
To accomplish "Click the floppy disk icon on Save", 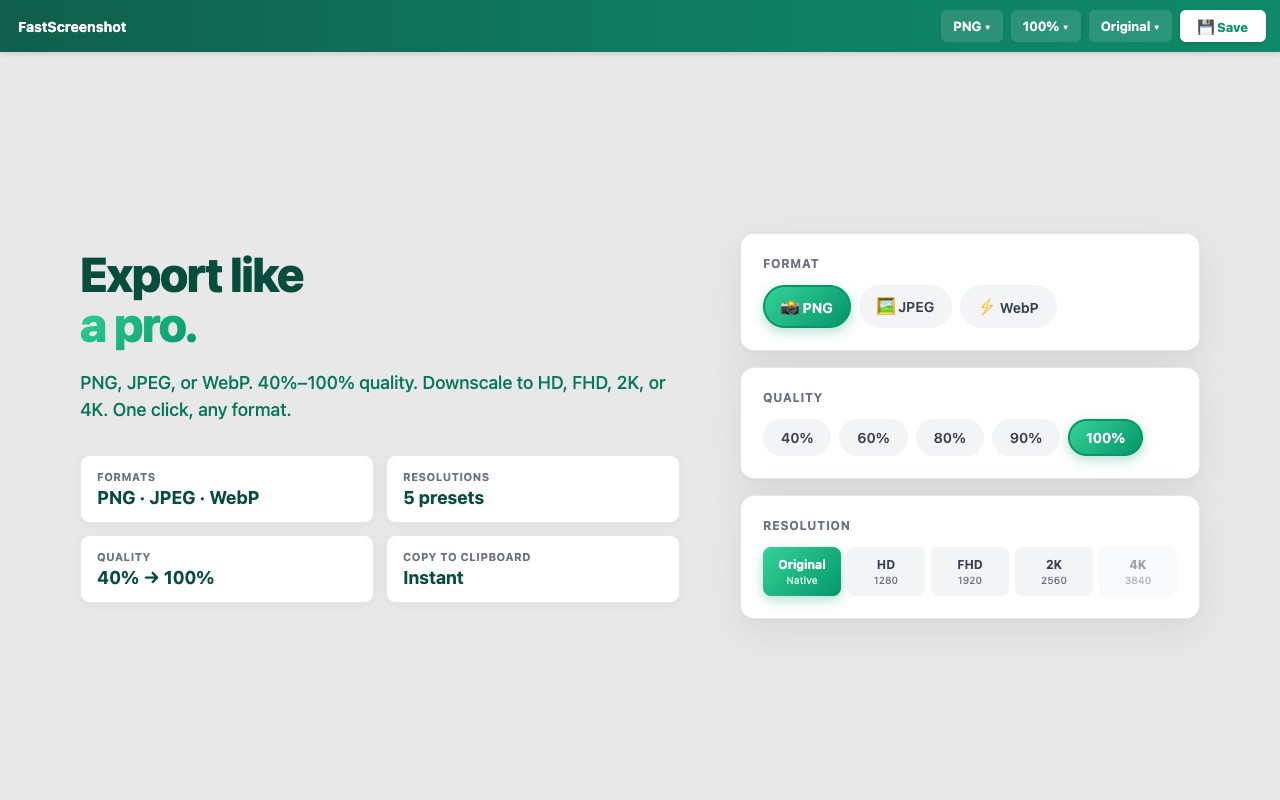I will pyautogui.click(x=1205, y=27).
